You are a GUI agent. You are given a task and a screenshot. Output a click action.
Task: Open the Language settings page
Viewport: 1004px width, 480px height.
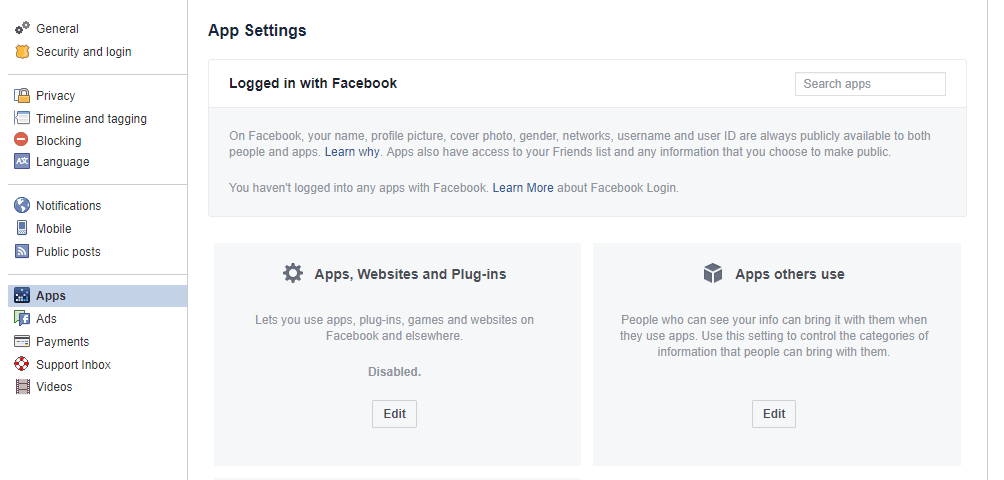point(62,162)
